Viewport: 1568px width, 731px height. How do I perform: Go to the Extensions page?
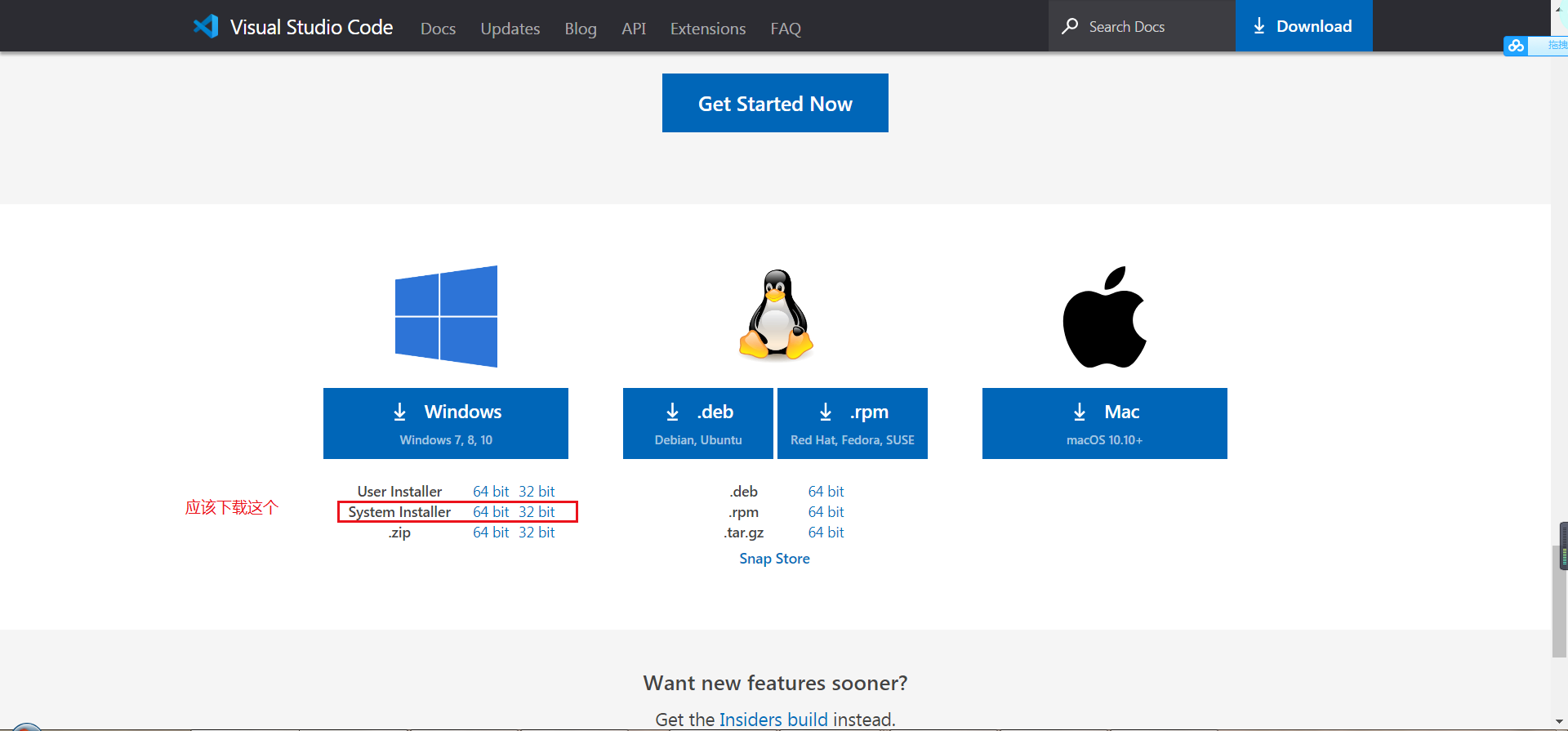click(x=707, y=29)
